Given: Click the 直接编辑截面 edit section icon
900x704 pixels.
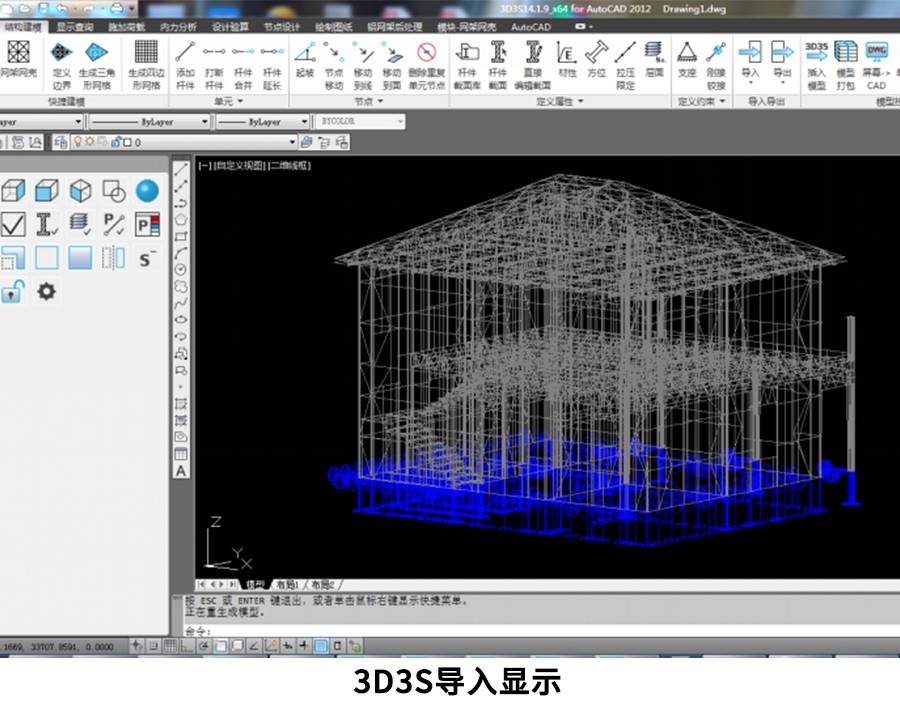Looking at the screenshot, I should pos(533,65).
